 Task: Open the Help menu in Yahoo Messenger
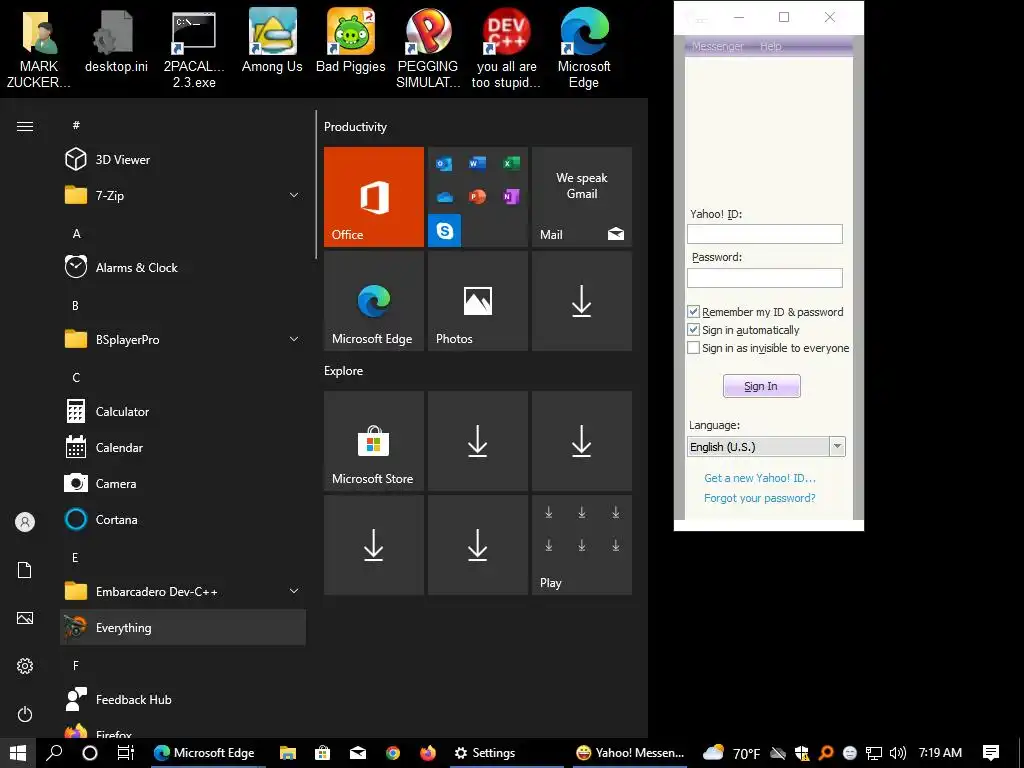(x=771, y=46)
